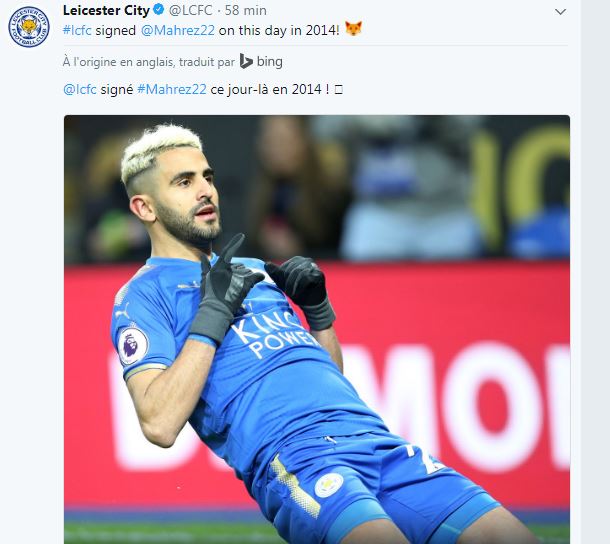Open the Mahrez celebration photo
The width and height of the screenshot is (610, 544).
[x=317, y=329]
